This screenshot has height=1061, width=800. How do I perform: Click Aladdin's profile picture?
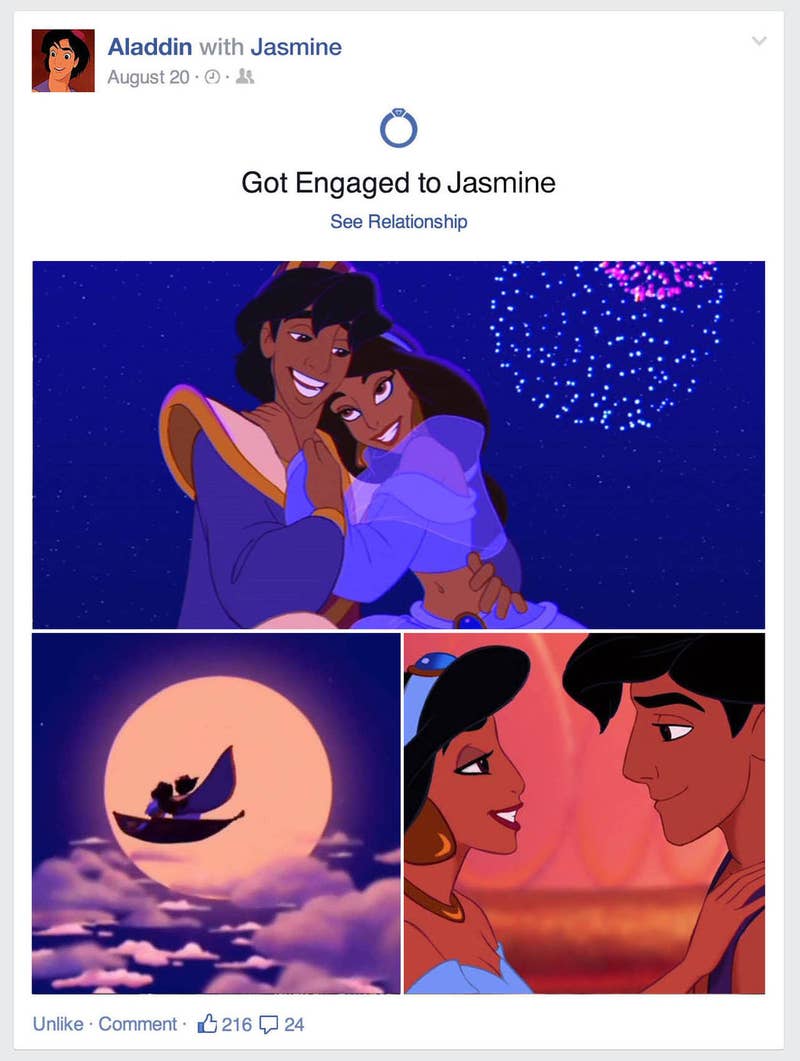point(63,60)
